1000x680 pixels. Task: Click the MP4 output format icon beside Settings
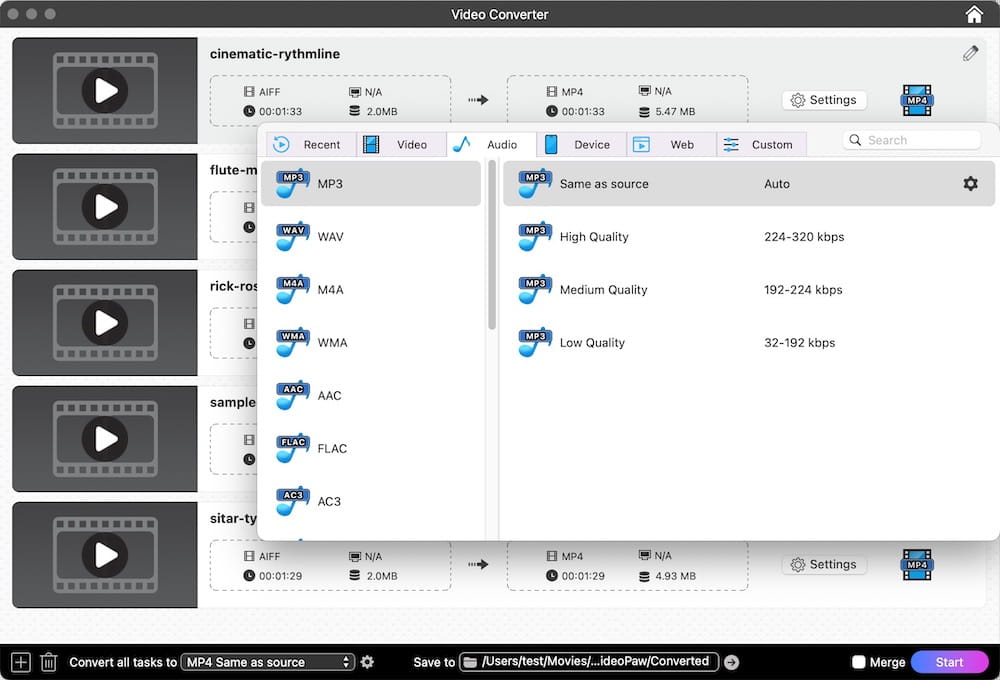pyautogui.click(x=916, y=99)
